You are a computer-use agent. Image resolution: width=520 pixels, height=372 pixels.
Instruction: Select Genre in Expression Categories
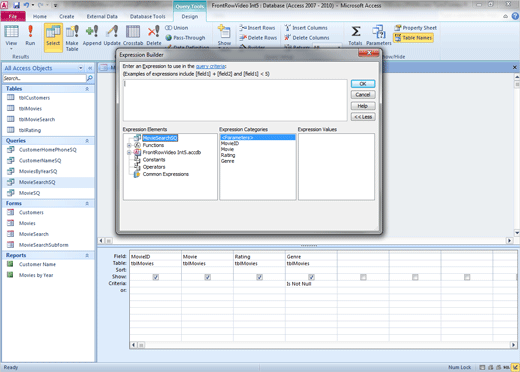click(228, 161)
